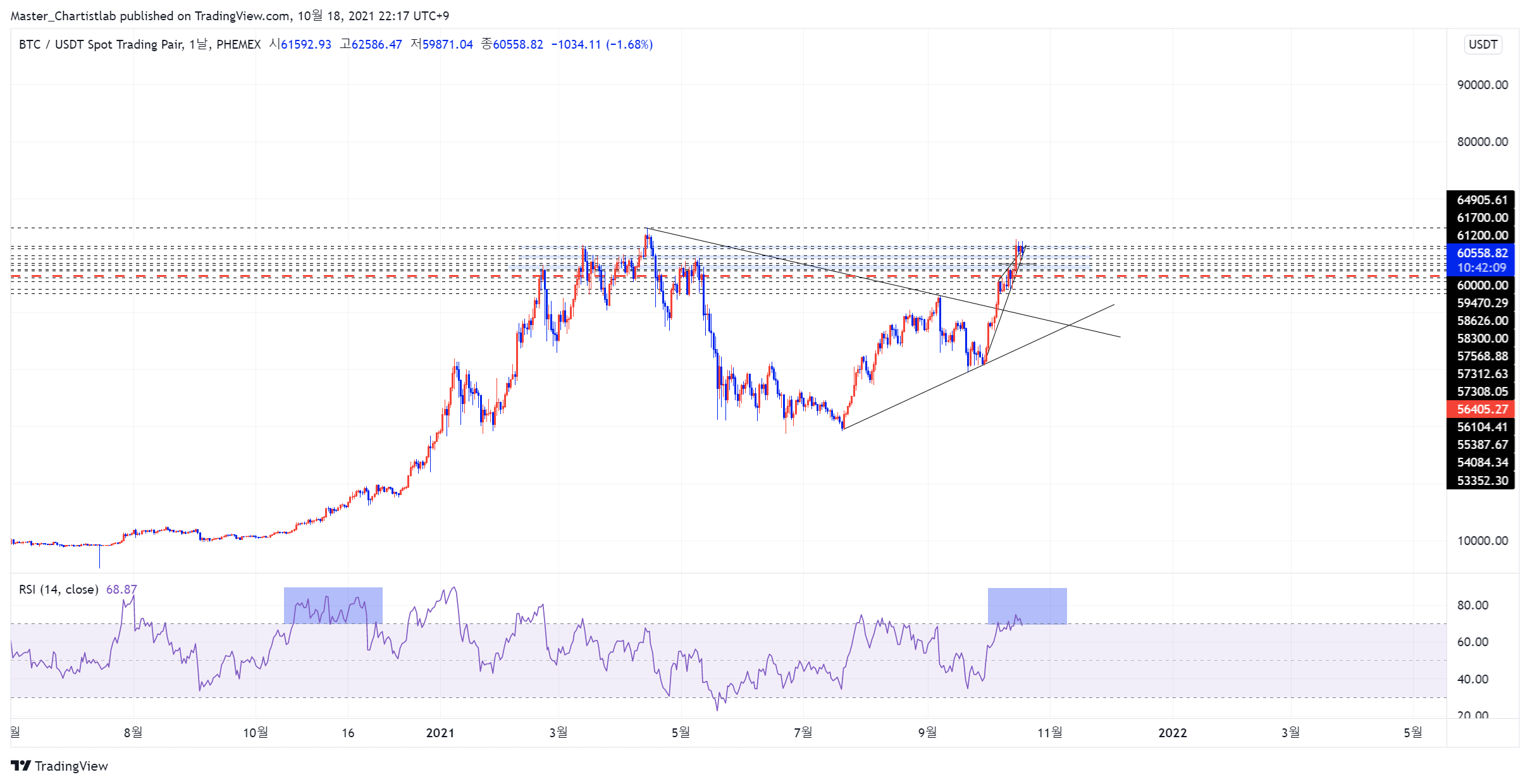Click the current price label 60558.82
The height and width of the screenshot is (784, 1530).
(1482, 253)
